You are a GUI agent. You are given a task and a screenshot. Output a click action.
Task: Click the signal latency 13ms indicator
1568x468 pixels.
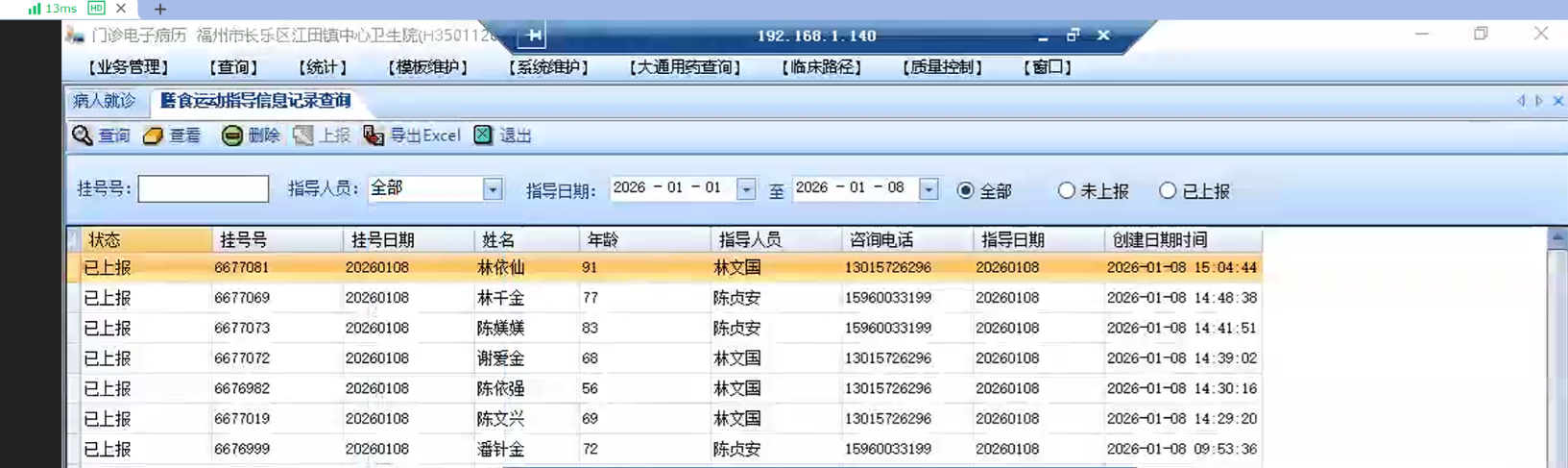coord(52,8)
